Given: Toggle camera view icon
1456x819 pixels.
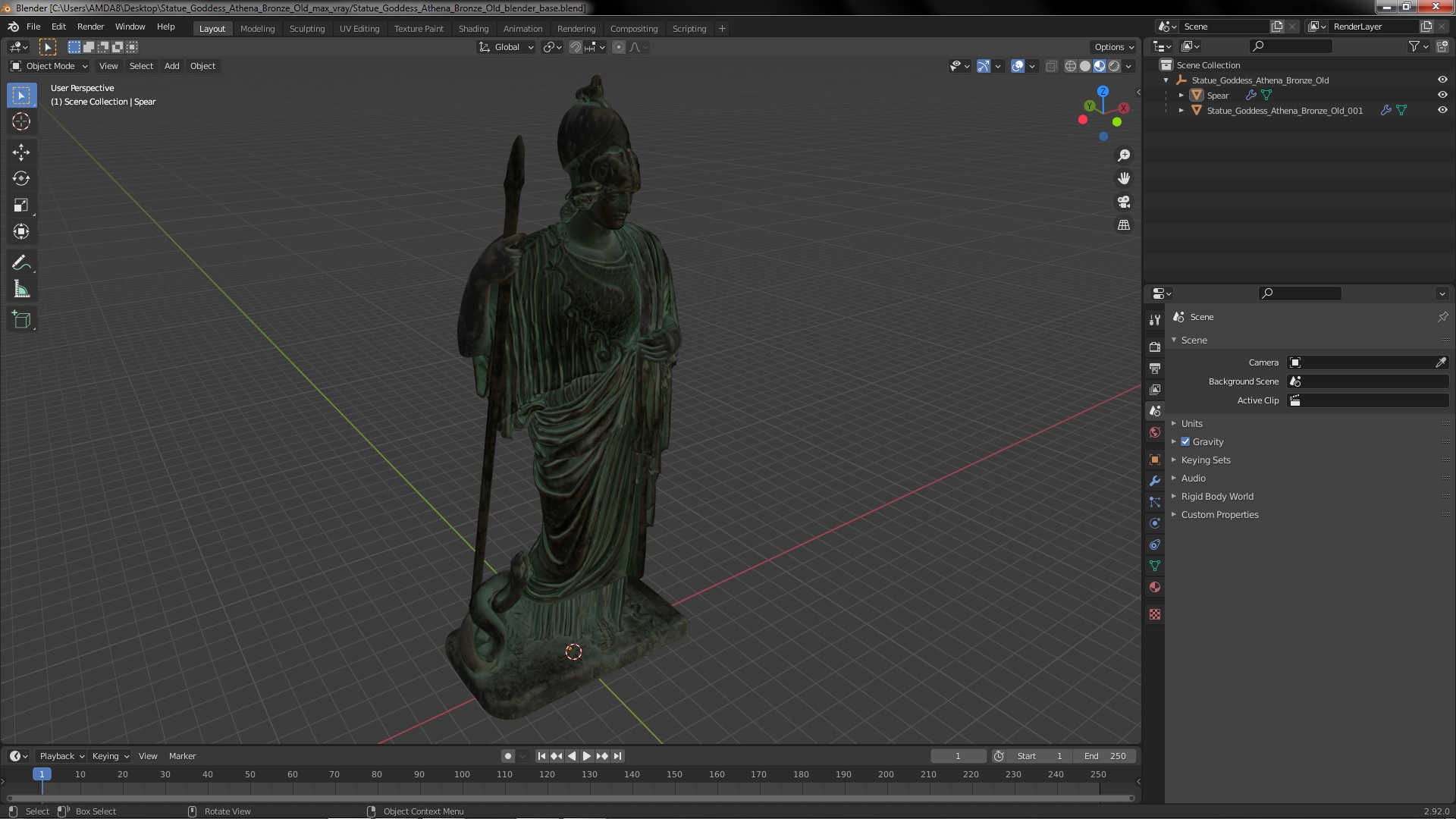Looking at the screenshot, I should pos(1124,202).
